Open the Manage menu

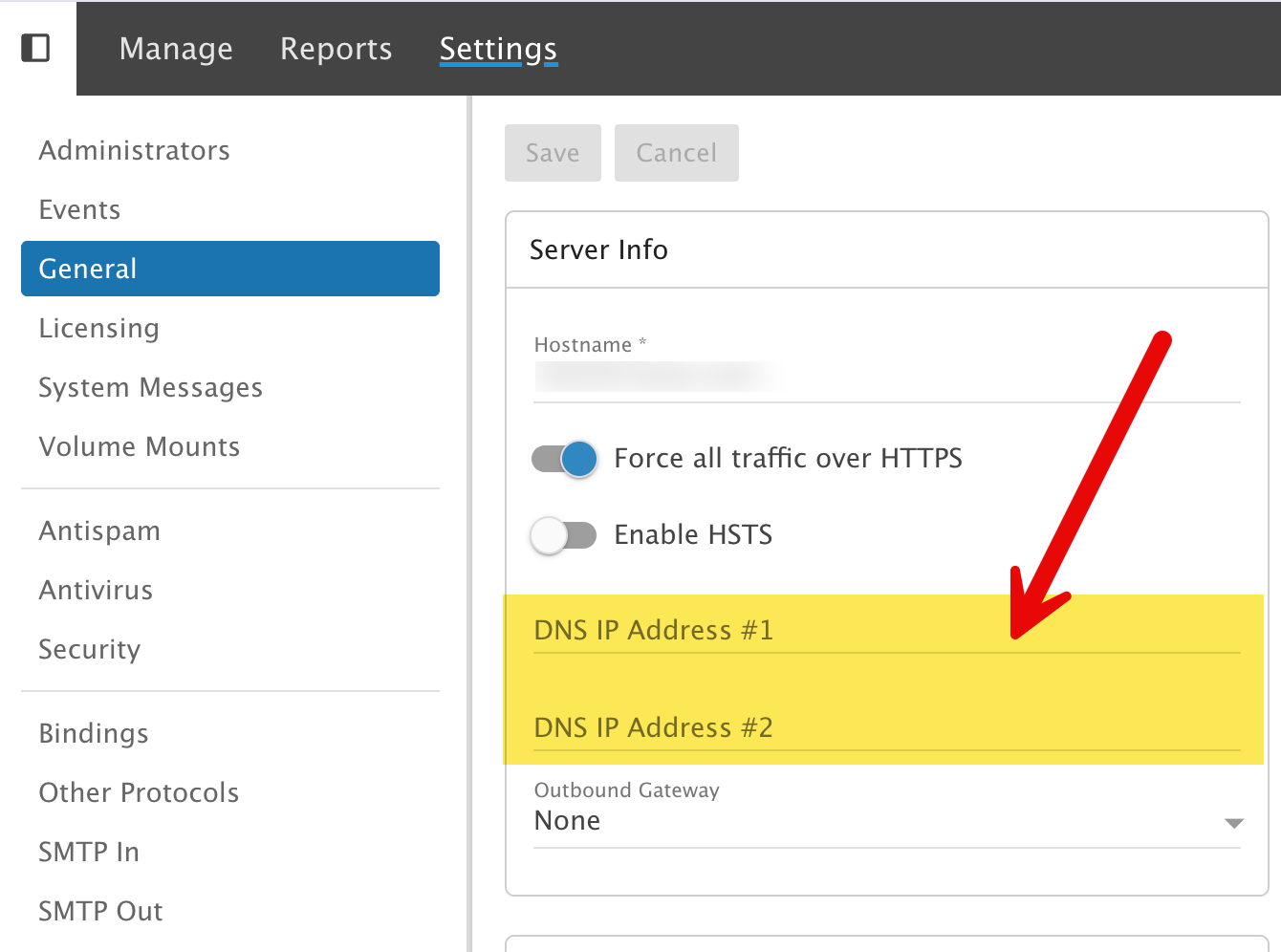176,49
